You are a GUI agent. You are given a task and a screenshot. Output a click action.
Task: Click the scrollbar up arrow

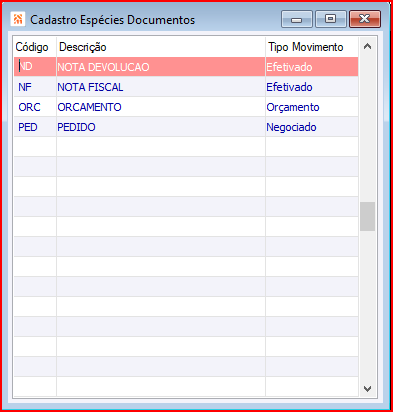coord(367,46)
